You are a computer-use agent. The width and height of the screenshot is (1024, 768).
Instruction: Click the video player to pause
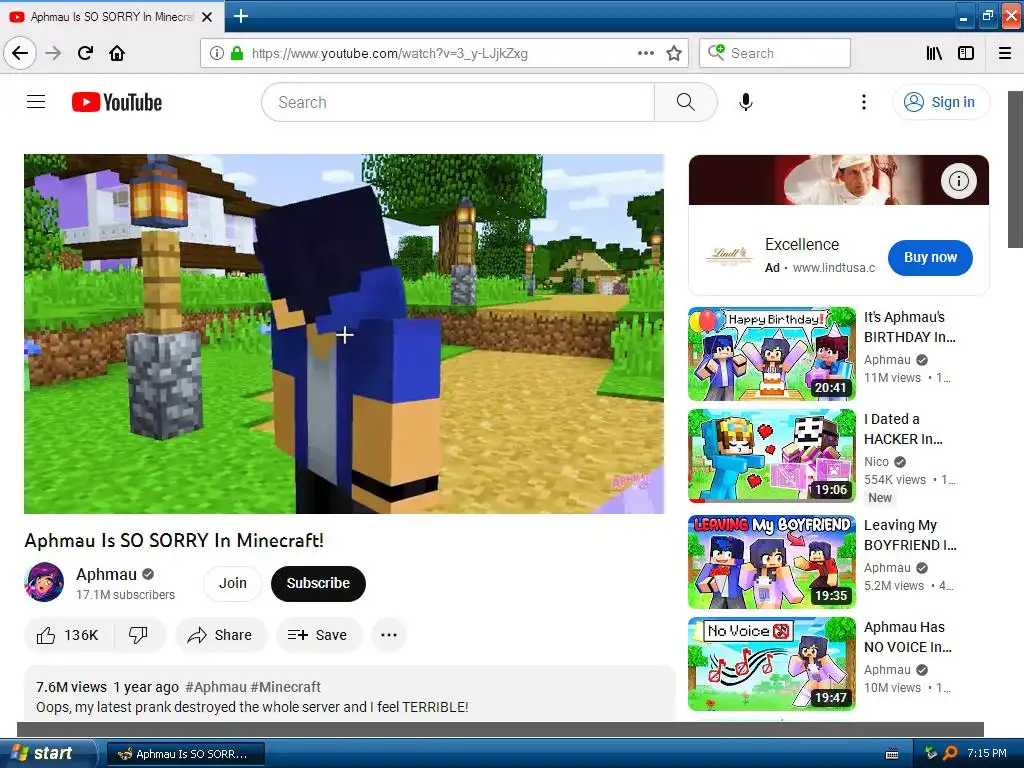point(344,334)
